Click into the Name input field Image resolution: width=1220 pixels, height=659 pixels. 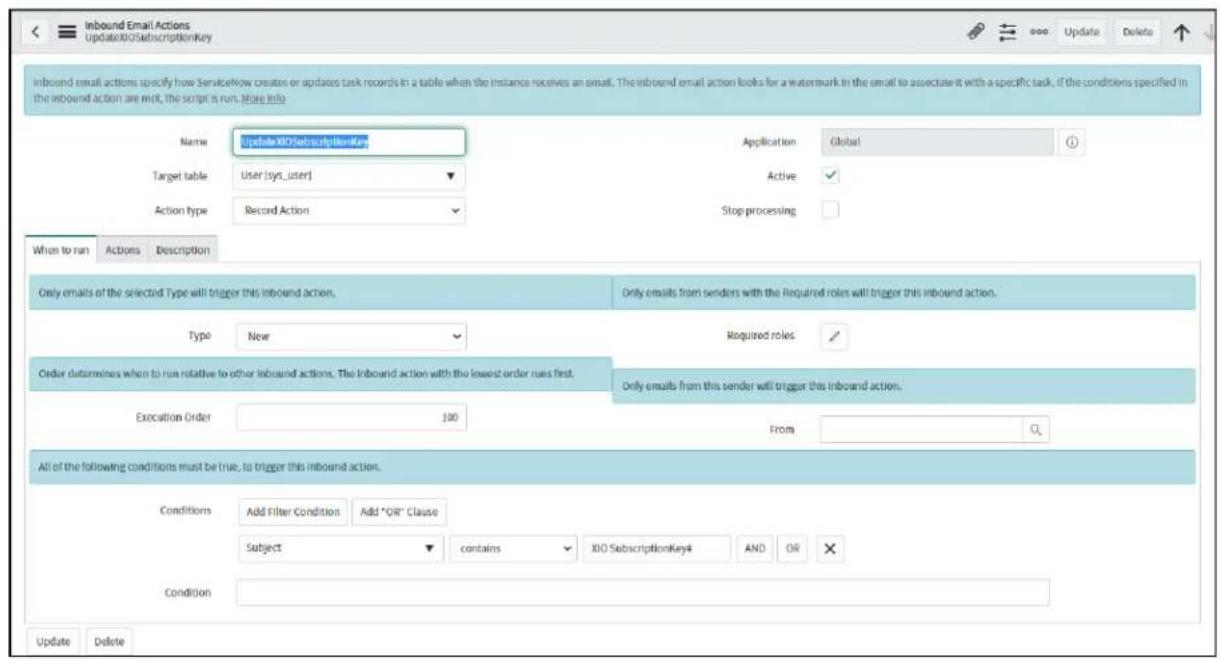click(349, 141)
